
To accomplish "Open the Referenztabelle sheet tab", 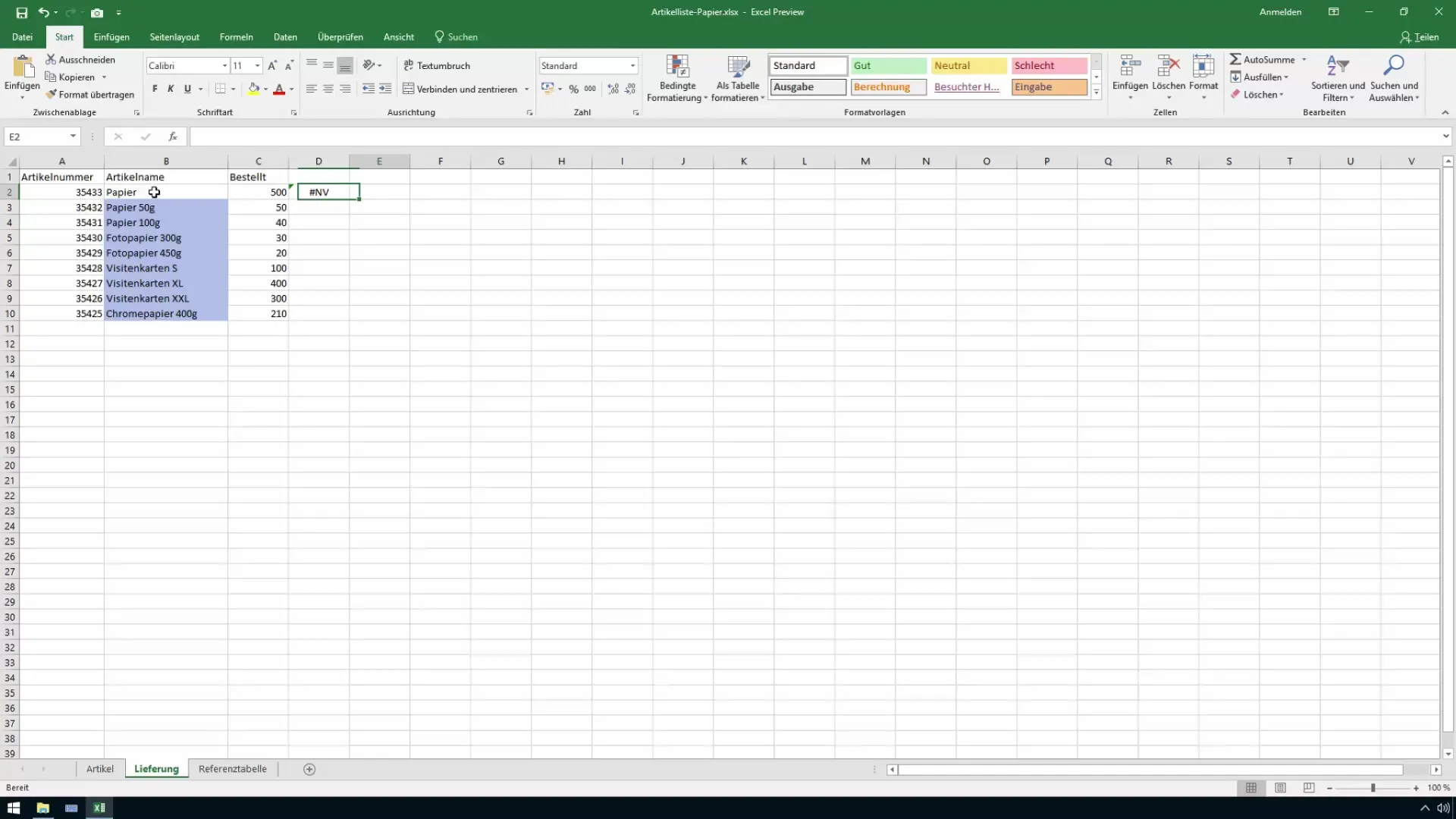I will click(x=232, y=769).
